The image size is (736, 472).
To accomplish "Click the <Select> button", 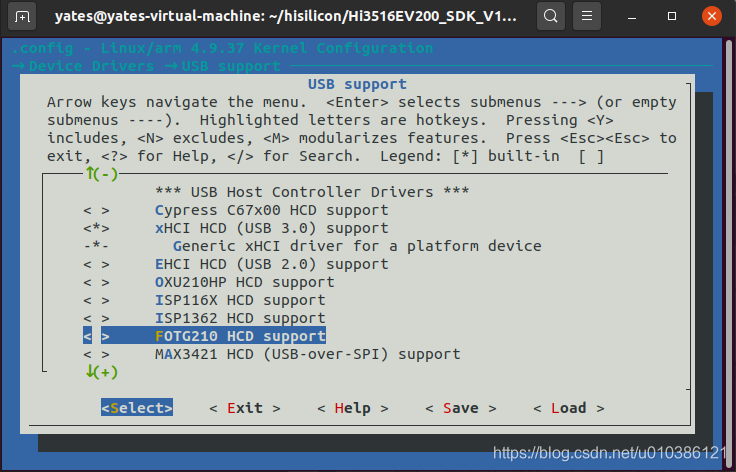I will 137,408.
